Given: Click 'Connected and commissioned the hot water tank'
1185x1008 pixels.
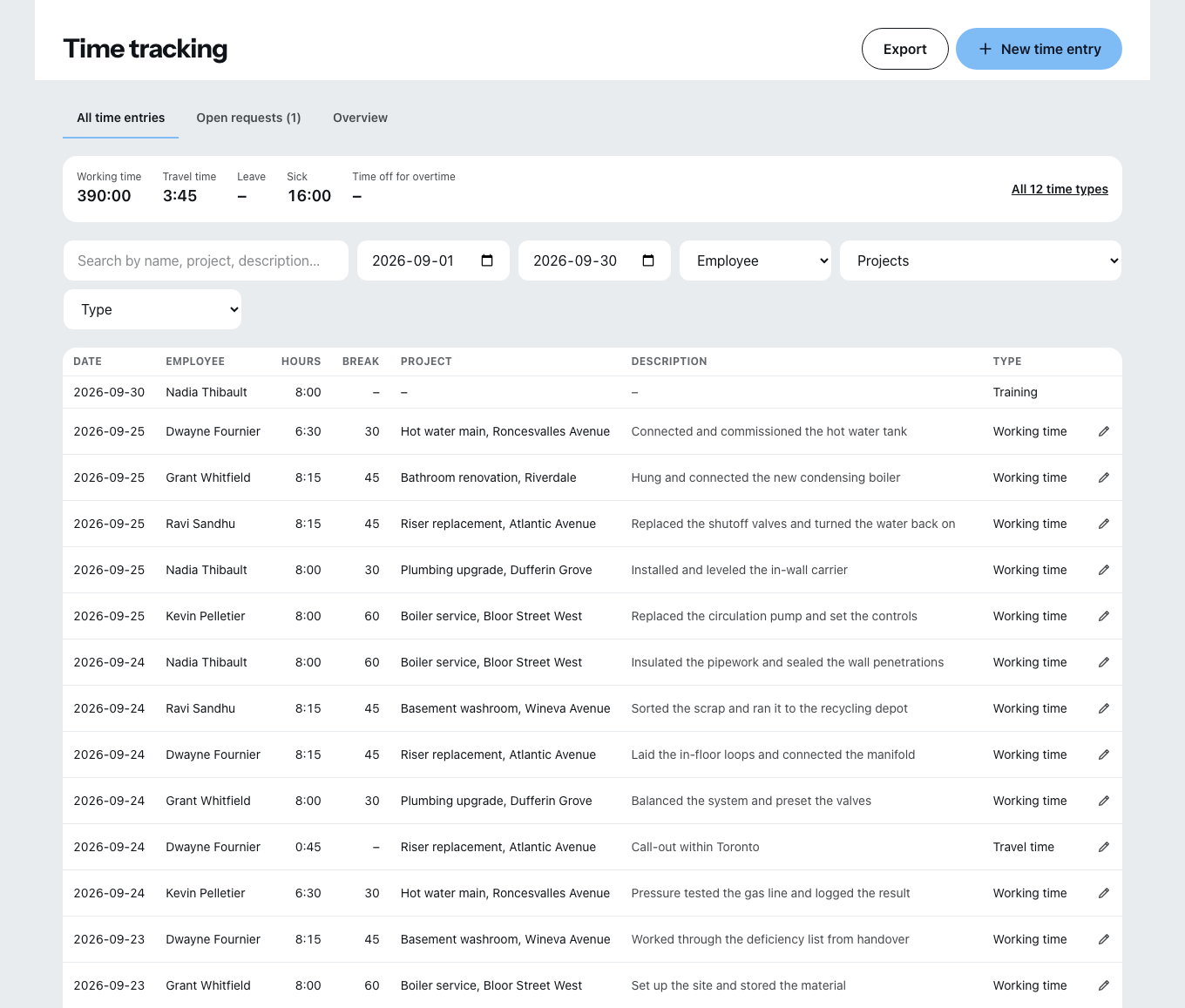Looking at the screenshot, I should [x=769, y=431].
